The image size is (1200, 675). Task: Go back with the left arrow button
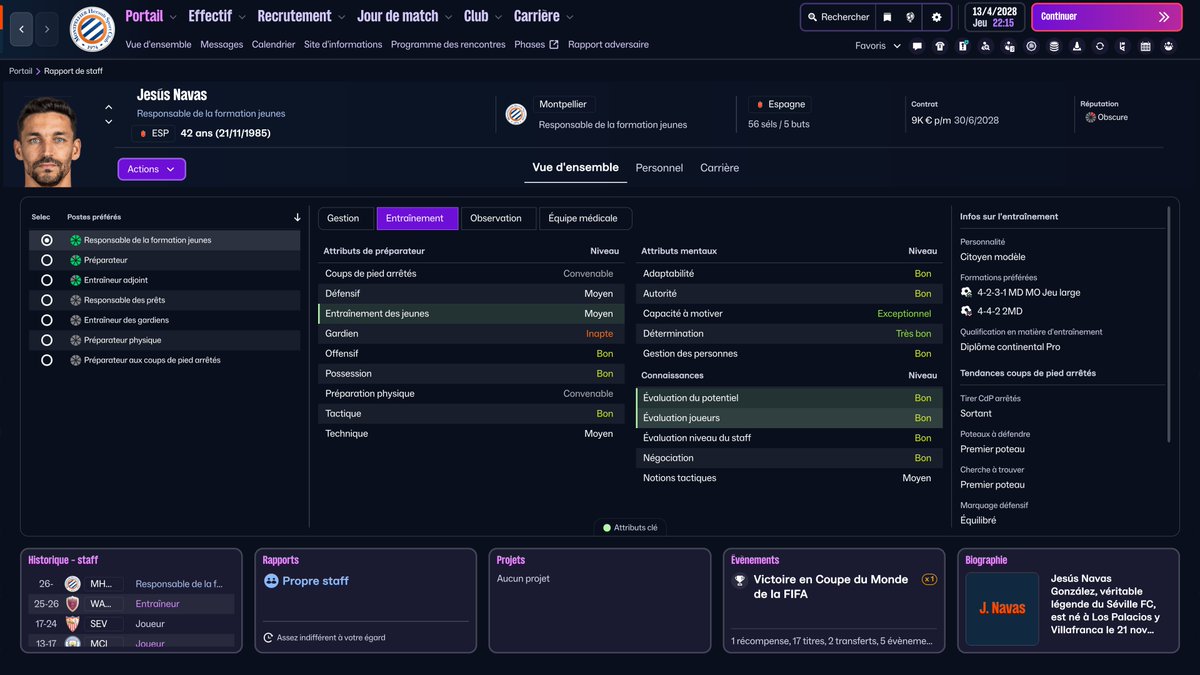pyautogui.click(x=21, y=29)
